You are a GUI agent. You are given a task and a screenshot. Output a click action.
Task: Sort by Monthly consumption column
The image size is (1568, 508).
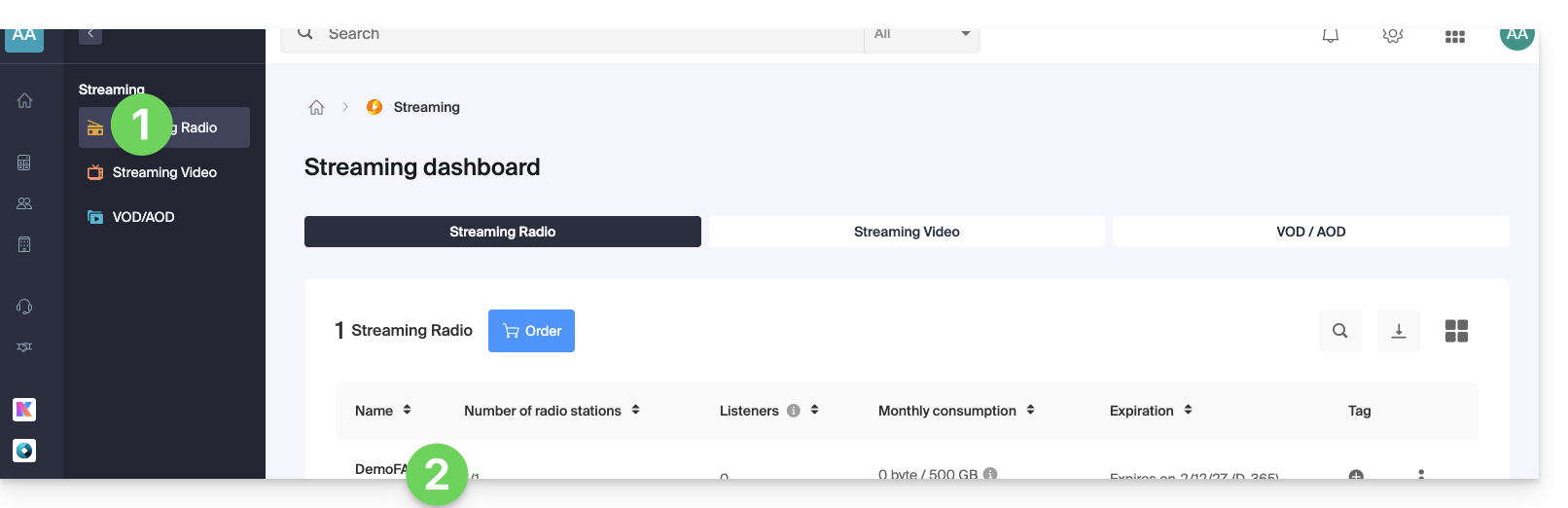pyautogui.click(x=1030, y=411)
